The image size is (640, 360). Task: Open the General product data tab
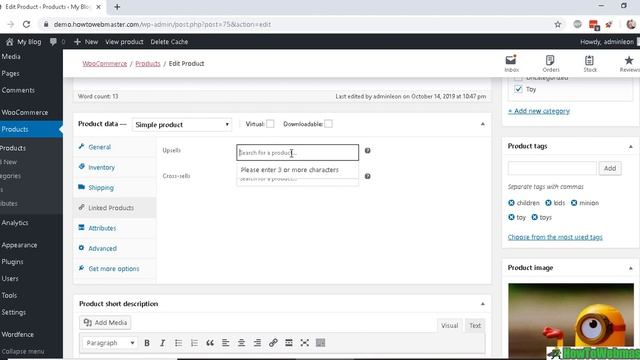click(x=115, y=147)
